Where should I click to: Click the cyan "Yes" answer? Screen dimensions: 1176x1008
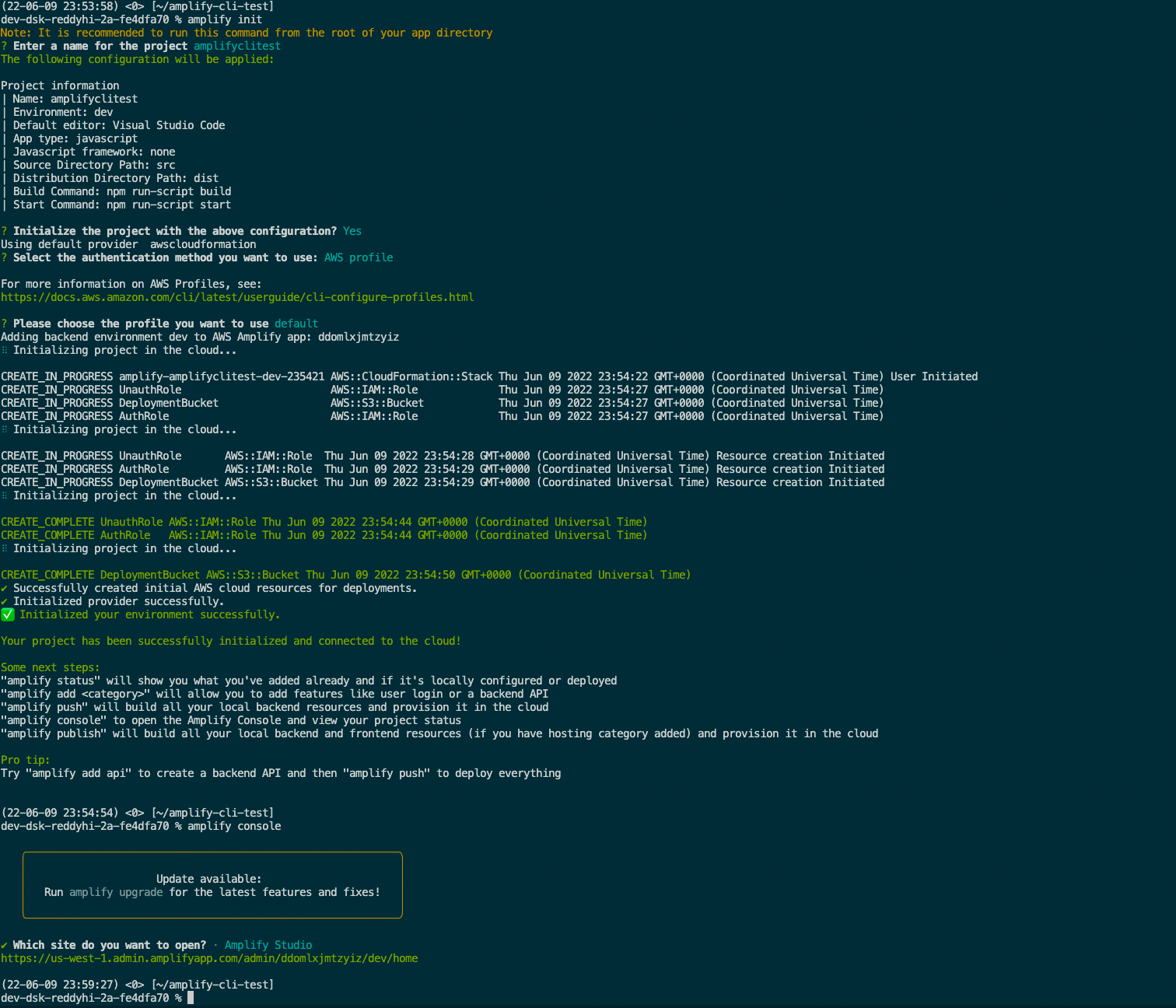pos(352,231)
